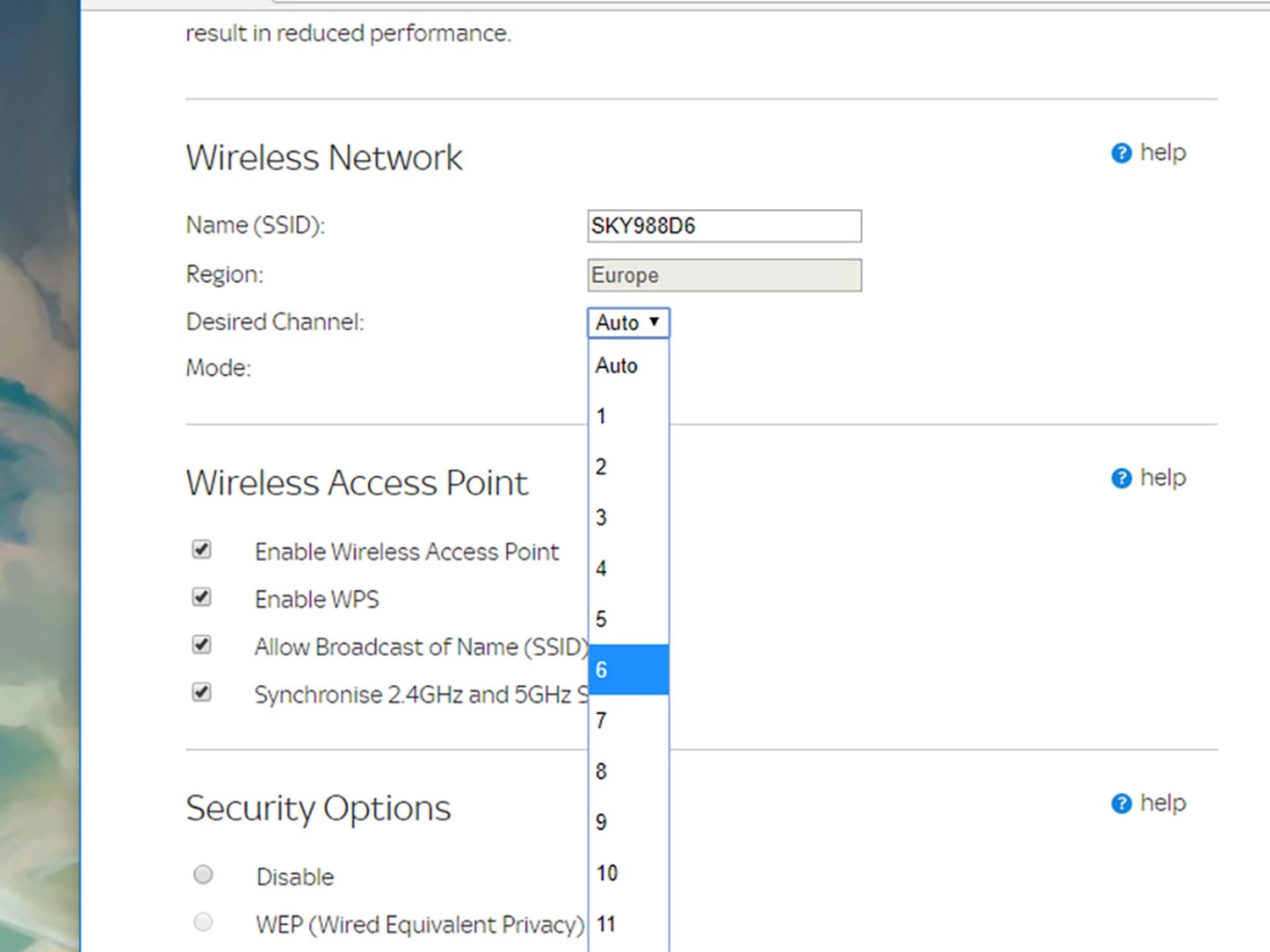The width and height of the screenshot is (1270, 952).
Task: Pick channel 11 from channel list
Action: coord(627,923)
